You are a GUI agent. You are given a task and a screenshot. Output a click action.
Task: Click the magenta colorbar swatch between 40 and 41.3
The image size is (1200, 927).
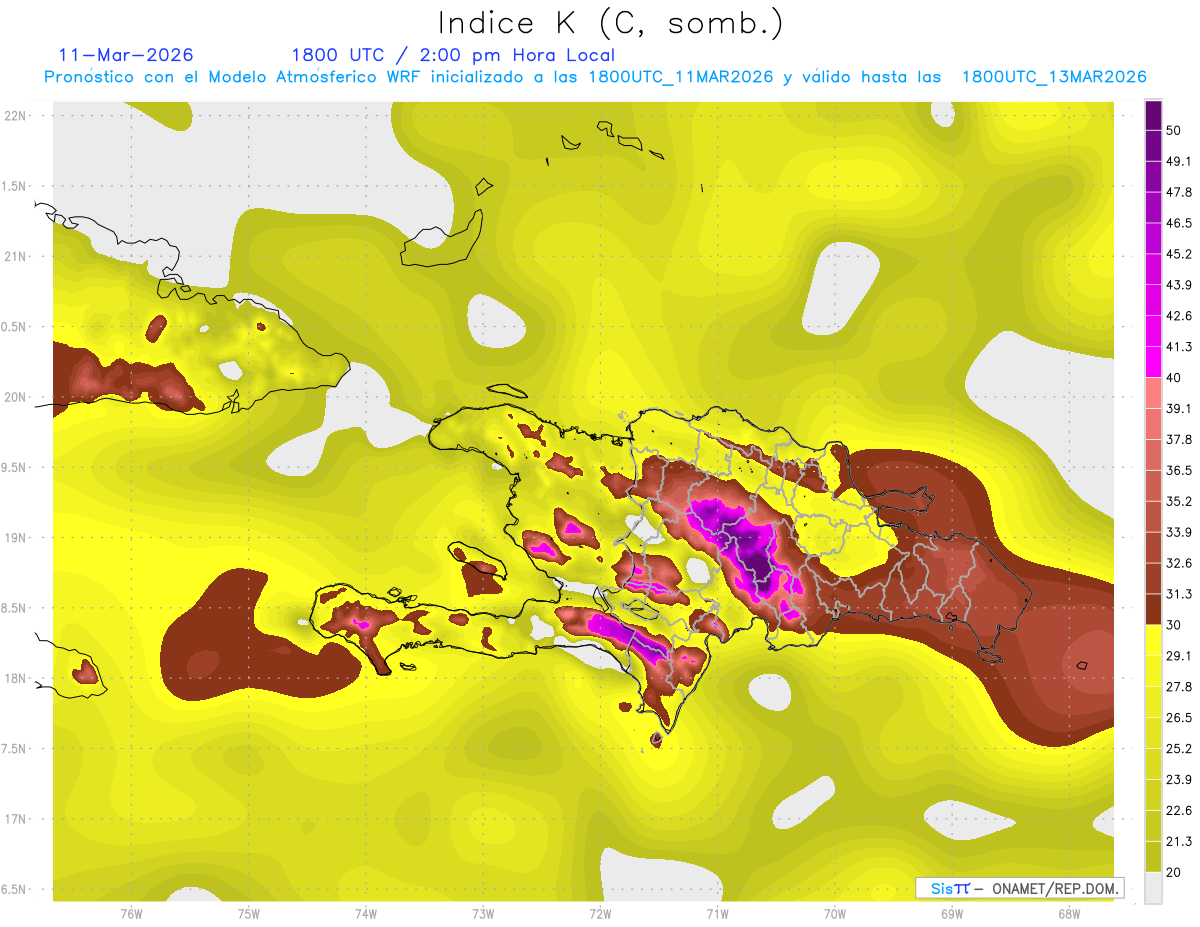[1153, 362]
